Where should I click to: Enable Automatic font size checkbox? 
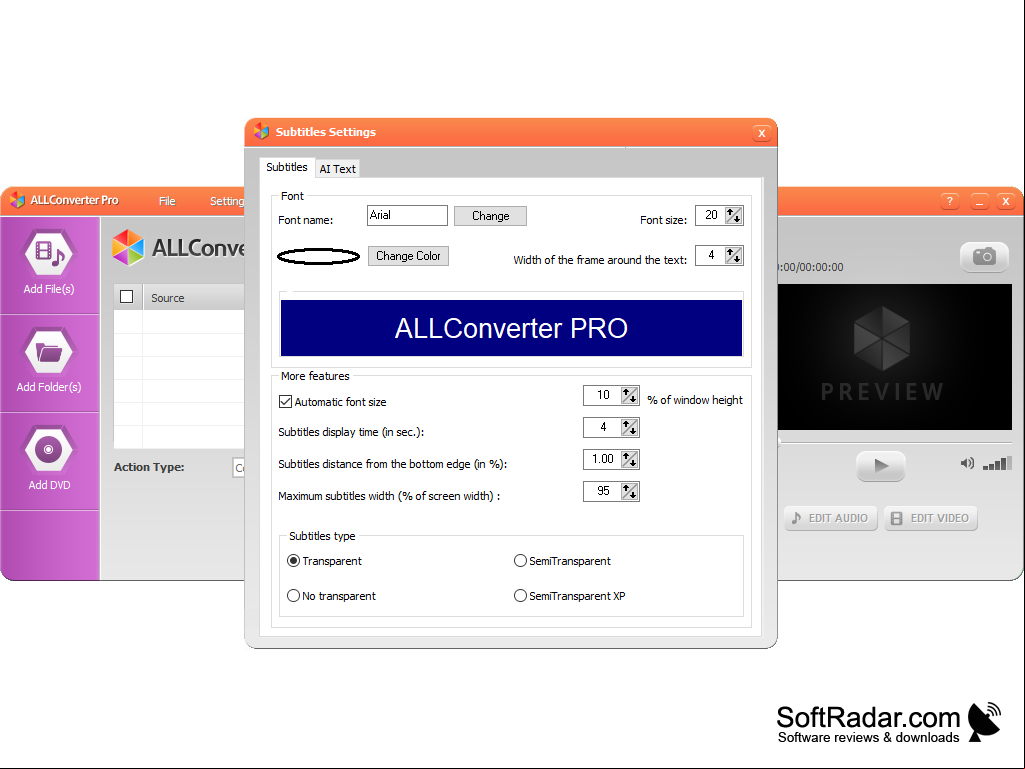(286, 402)
